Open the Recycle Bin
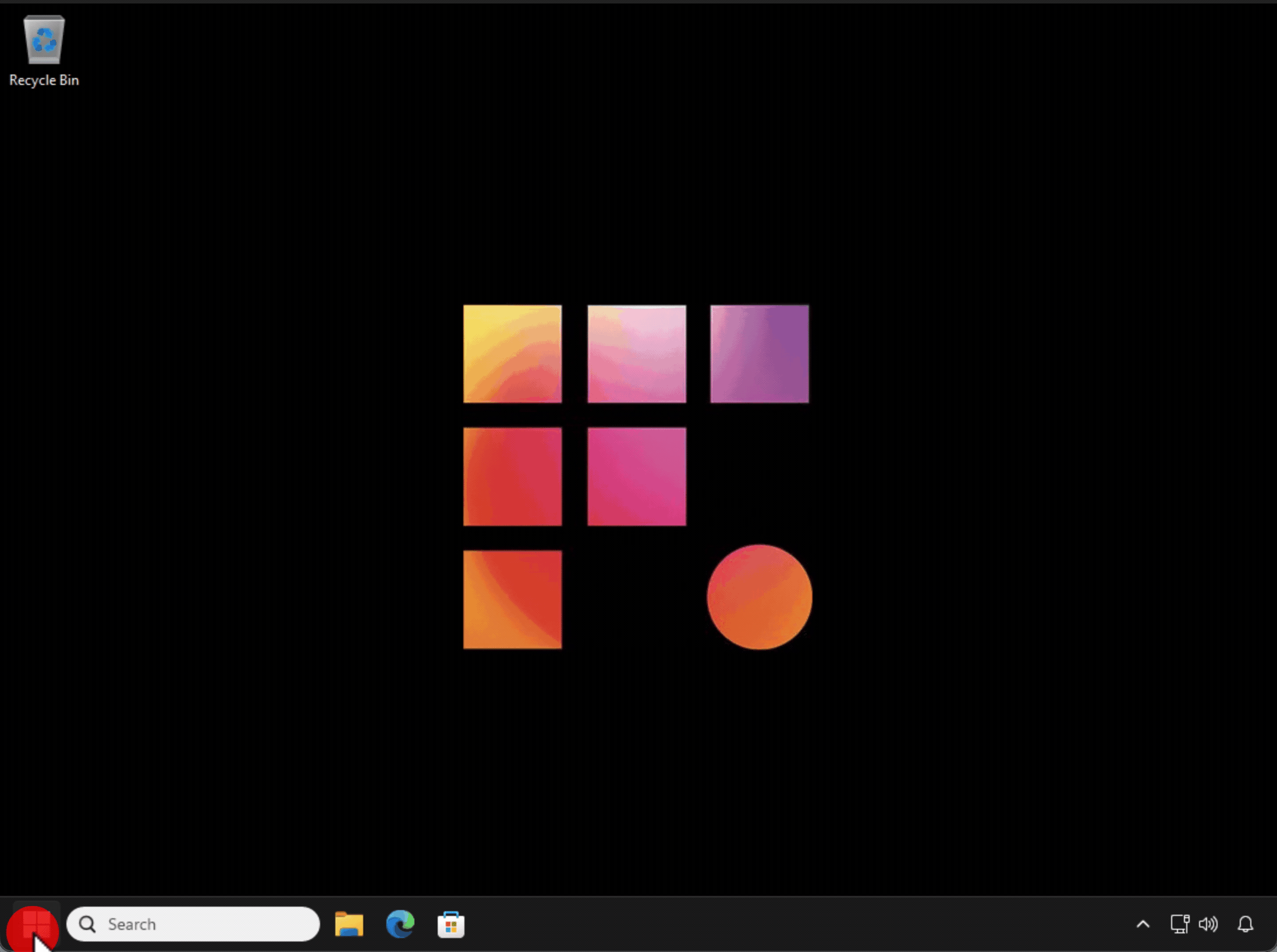 [44, 40]
